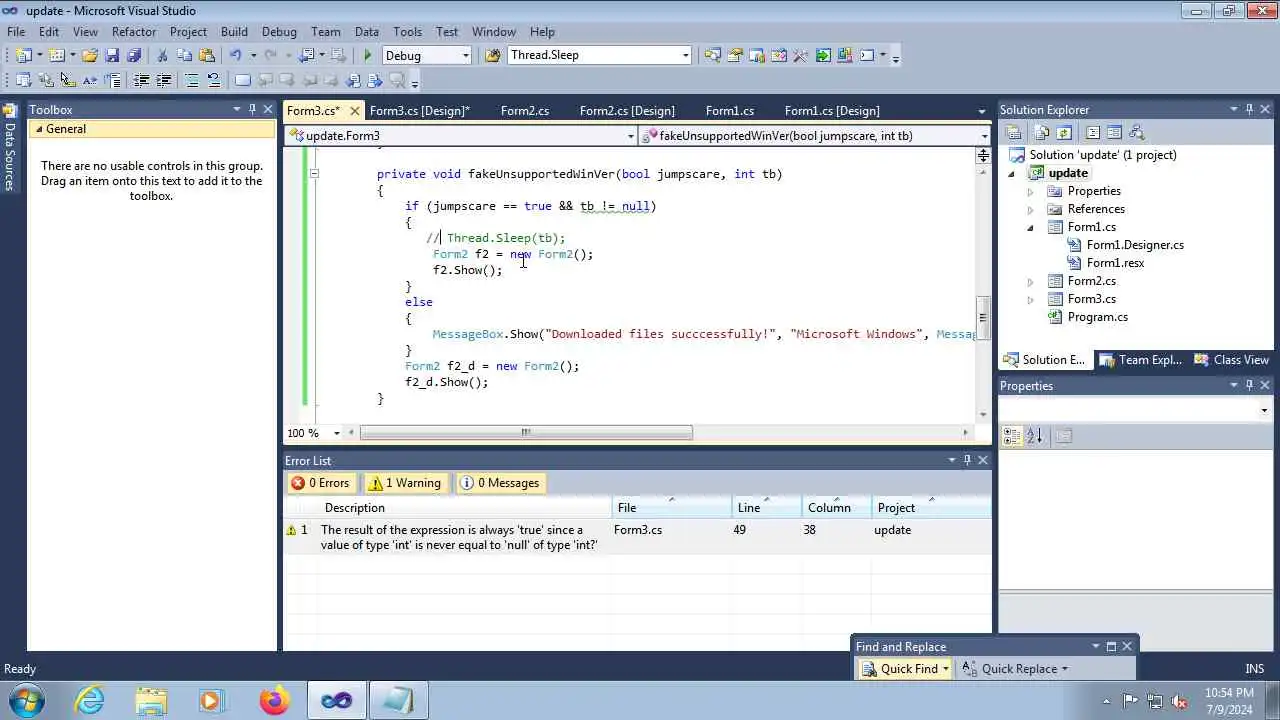Open Windows Explorer from the taskbar
1280x720 pixels.
pos(151,700)
